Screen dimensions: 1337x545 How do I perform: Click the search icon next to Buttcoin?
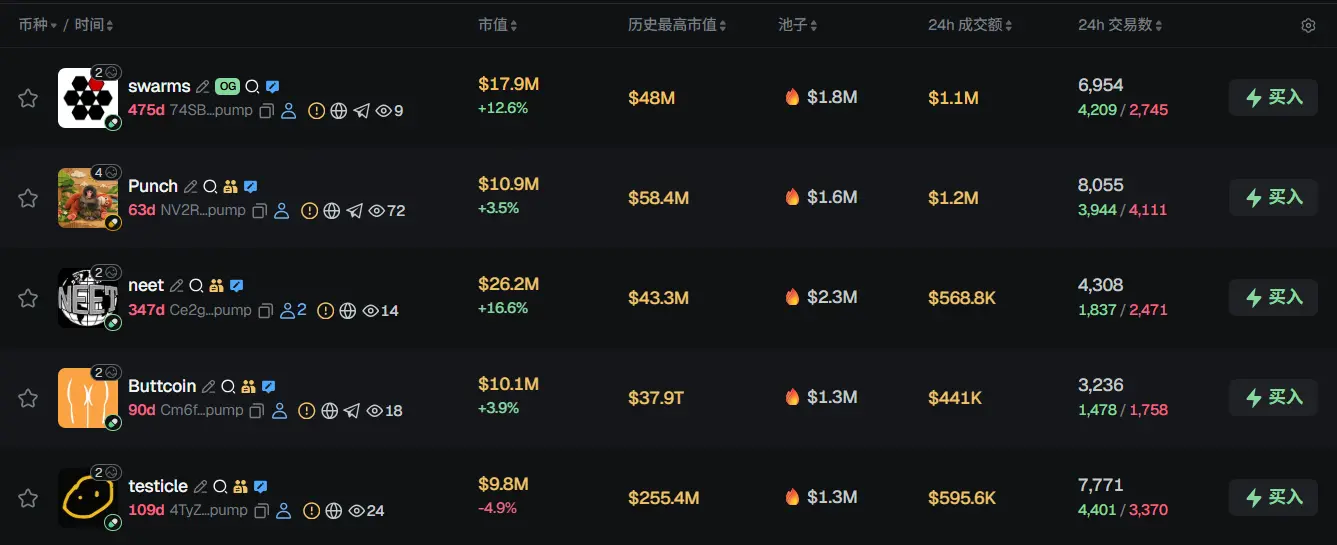(x=228, y=386)
